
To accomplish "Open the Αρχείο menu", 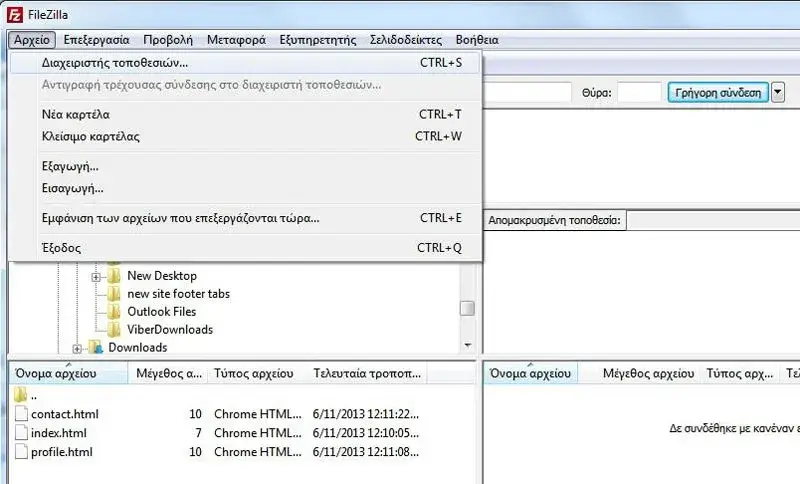I will [32, 40].
